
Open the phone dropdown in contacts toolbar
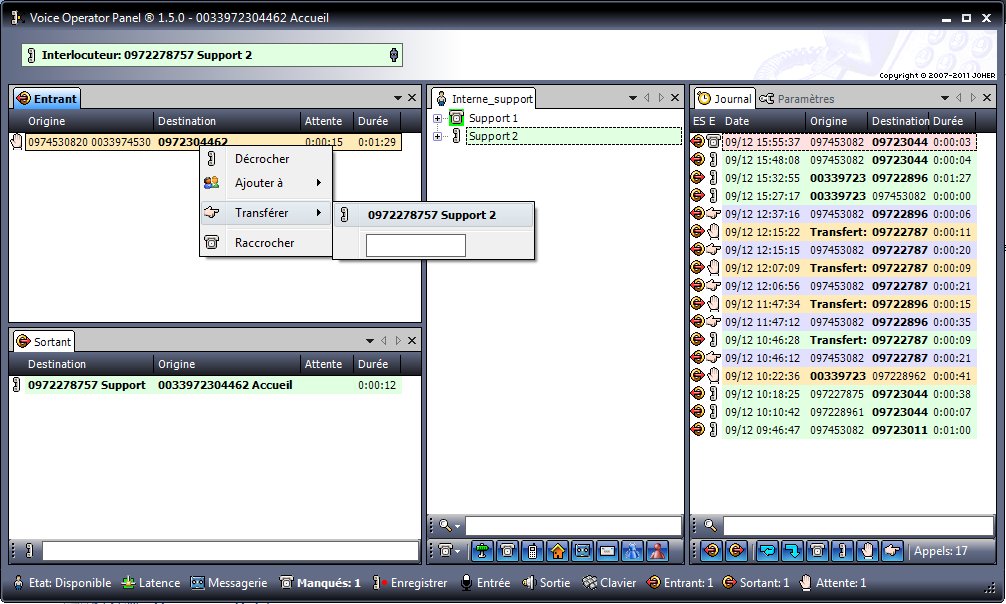point(447,551)
